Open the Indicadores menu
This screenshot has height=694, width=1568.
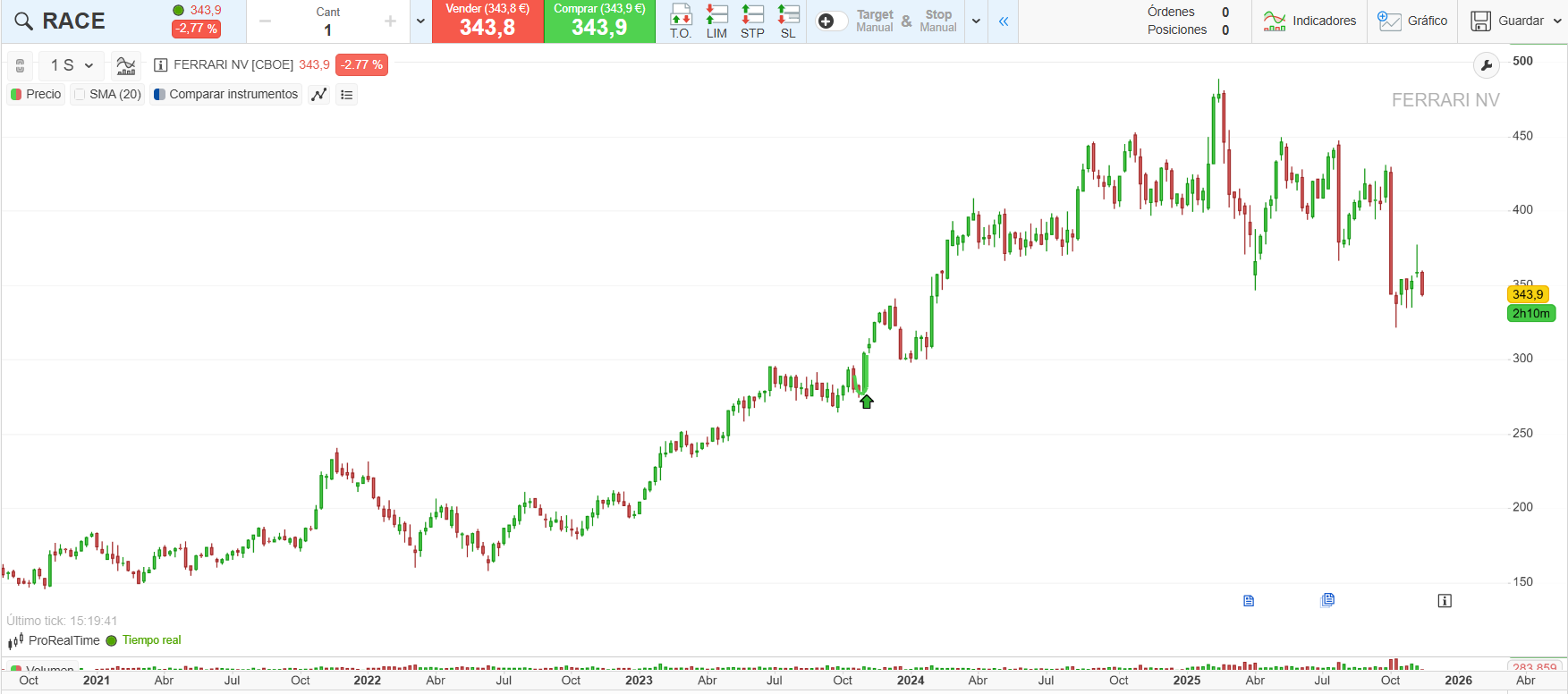(1309, 21)
